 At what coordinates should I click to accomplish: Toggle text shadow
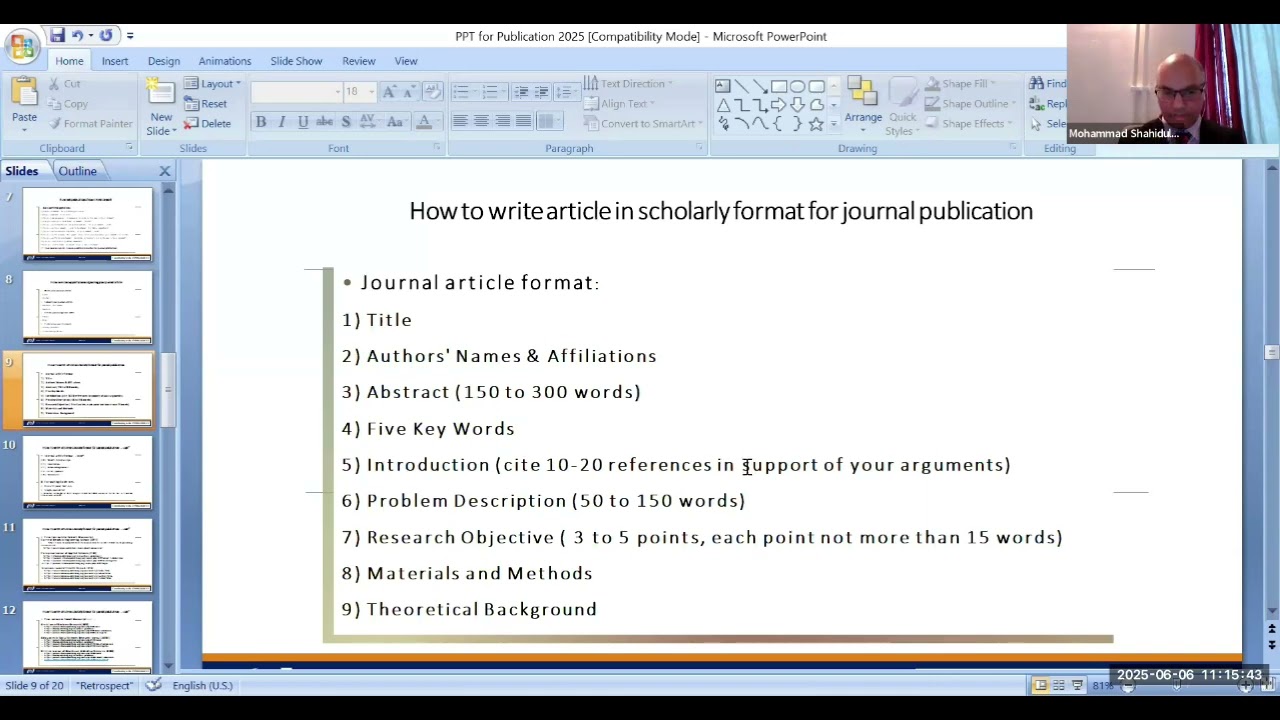point(346,122)
